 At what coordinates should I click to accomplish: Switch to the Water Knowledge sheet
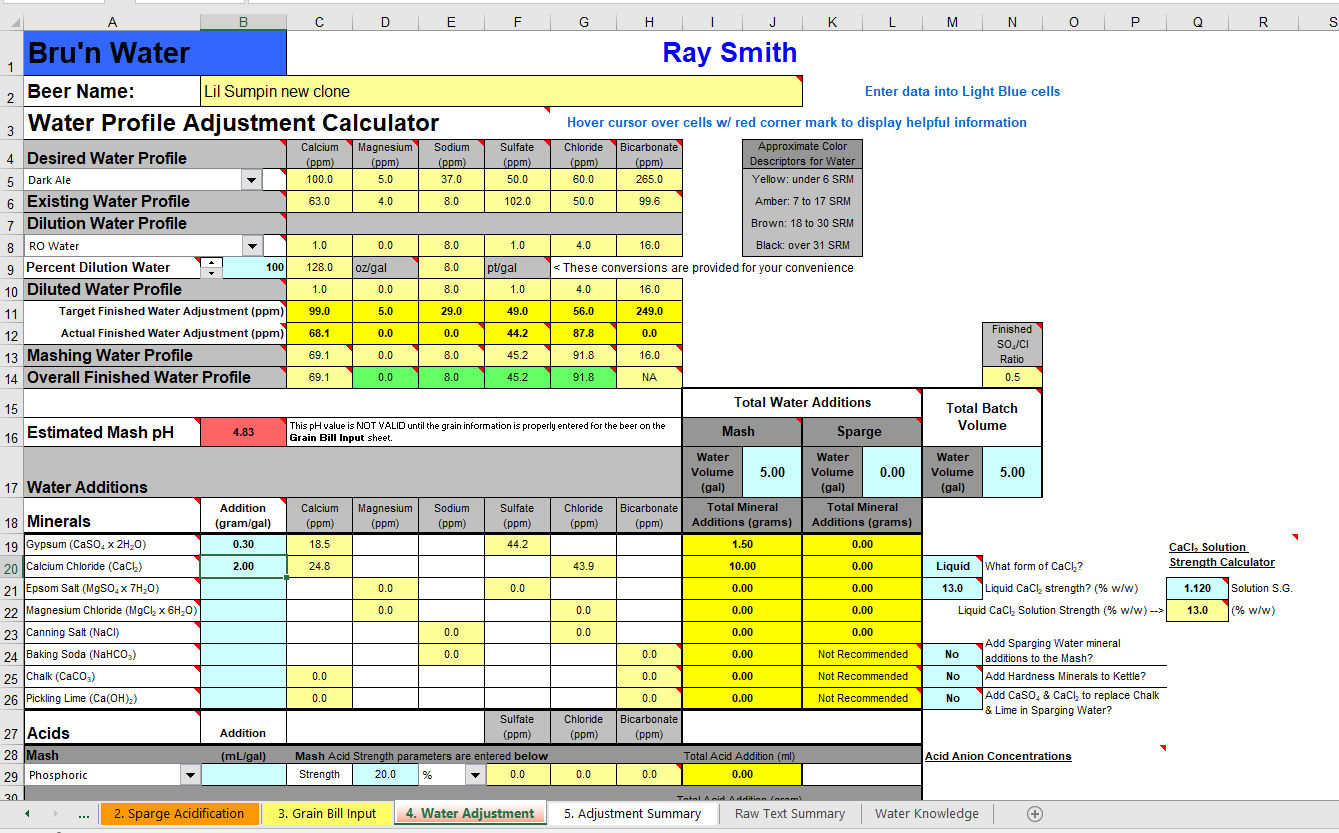click(x=927, y=814)
